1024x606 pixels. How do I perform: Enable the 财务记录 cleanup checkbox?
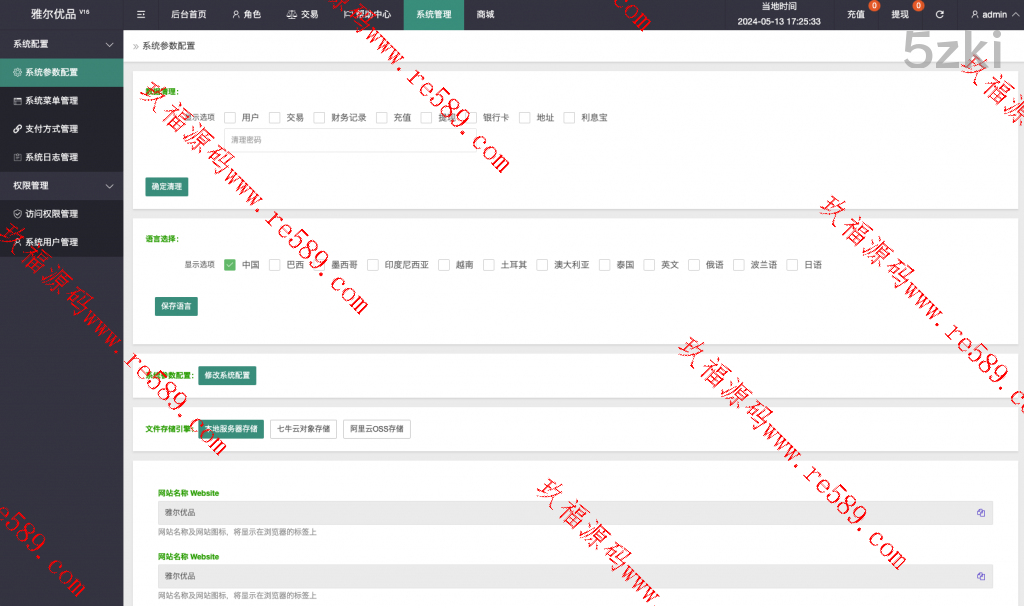(x=320, y=118)
